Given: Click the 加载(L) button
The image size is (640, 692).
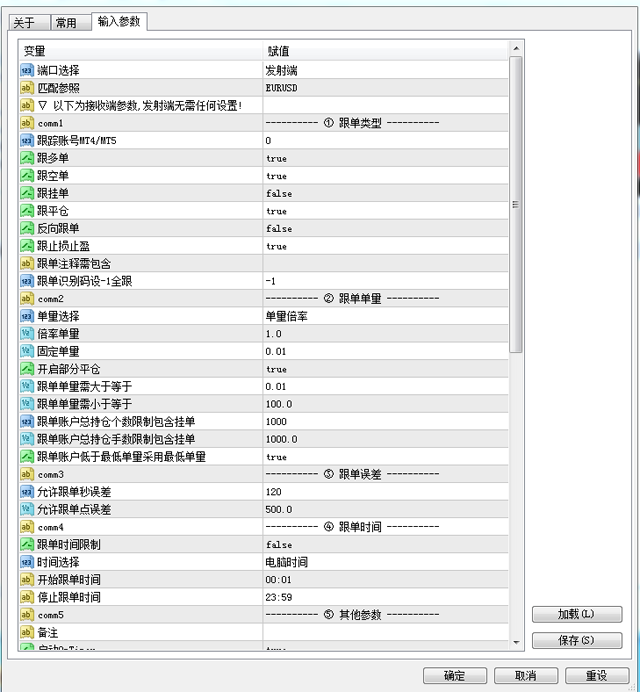Looking at the screenshot, I should tap(576, 614).
